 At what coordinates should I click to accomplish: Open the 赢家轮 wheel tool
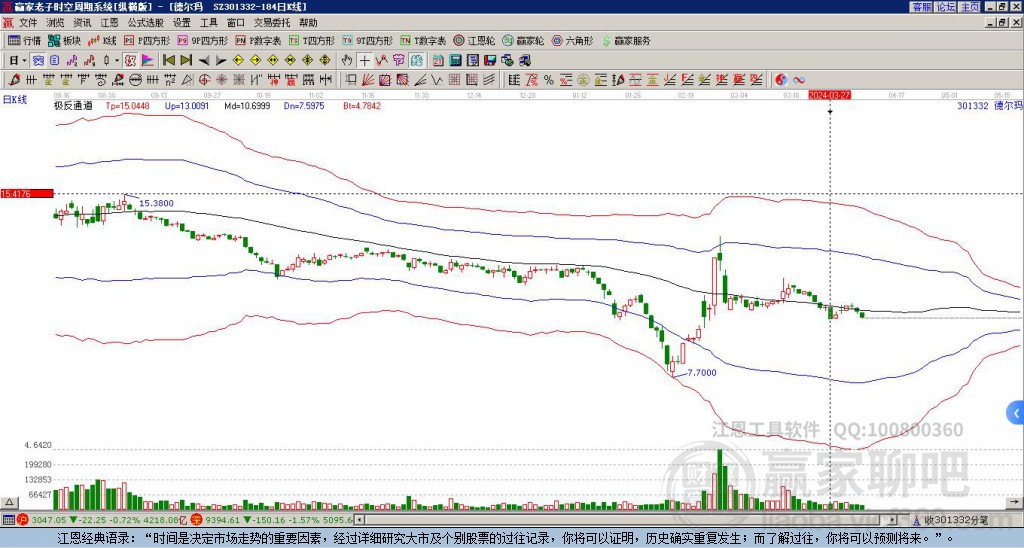click(523, 40)
